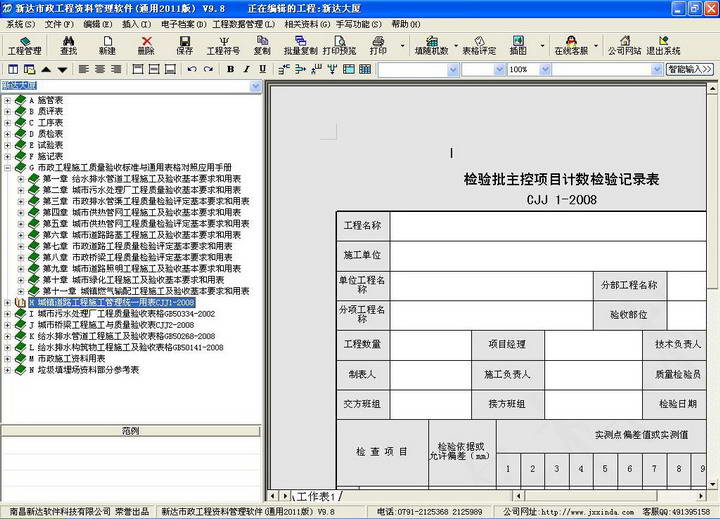Click the top vertical alignment icon
The height and width of the screenshot is (519, 720).
[x=138, y=69]
